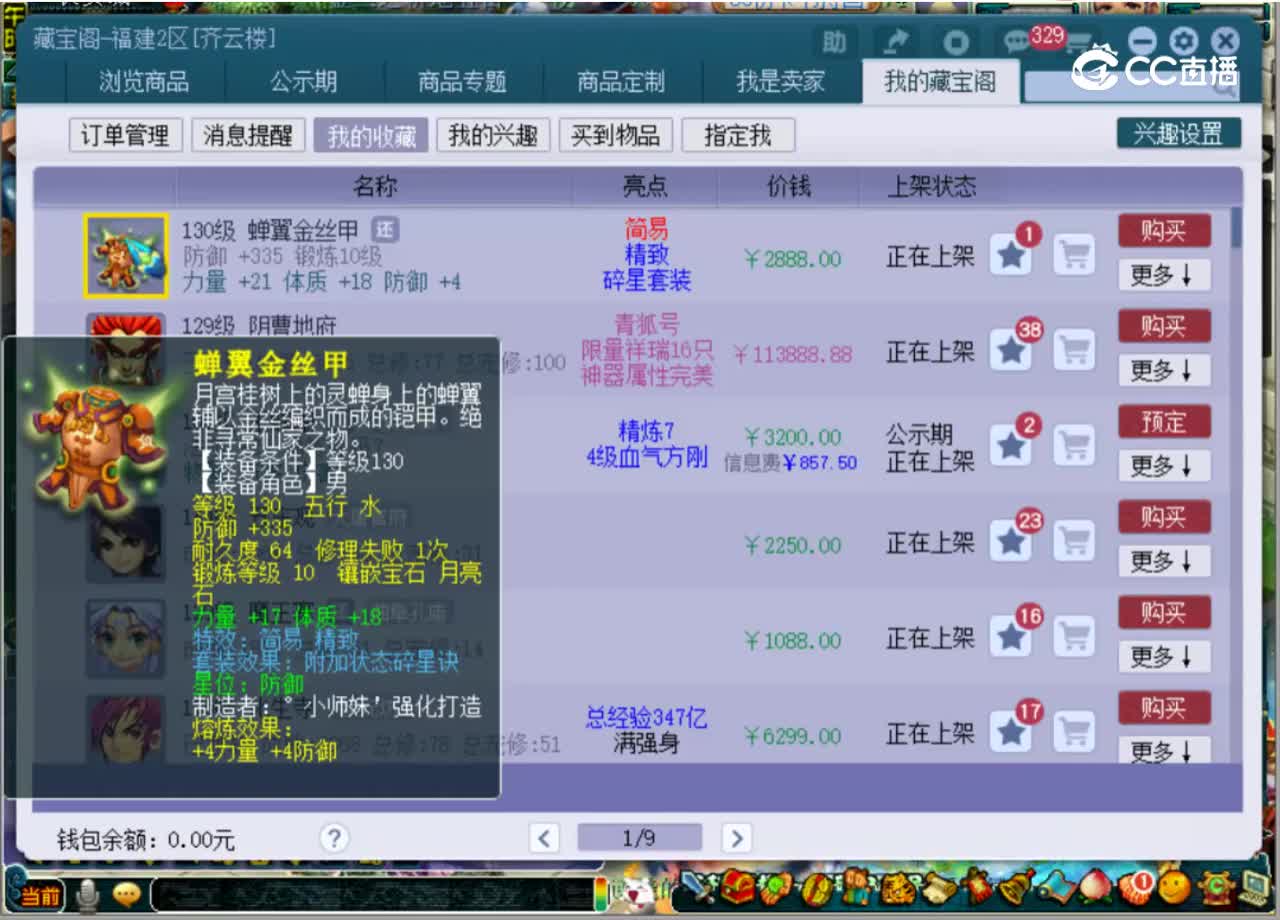Expand 更多 menu for the ¥6299.00 listing

[1164, 750]
